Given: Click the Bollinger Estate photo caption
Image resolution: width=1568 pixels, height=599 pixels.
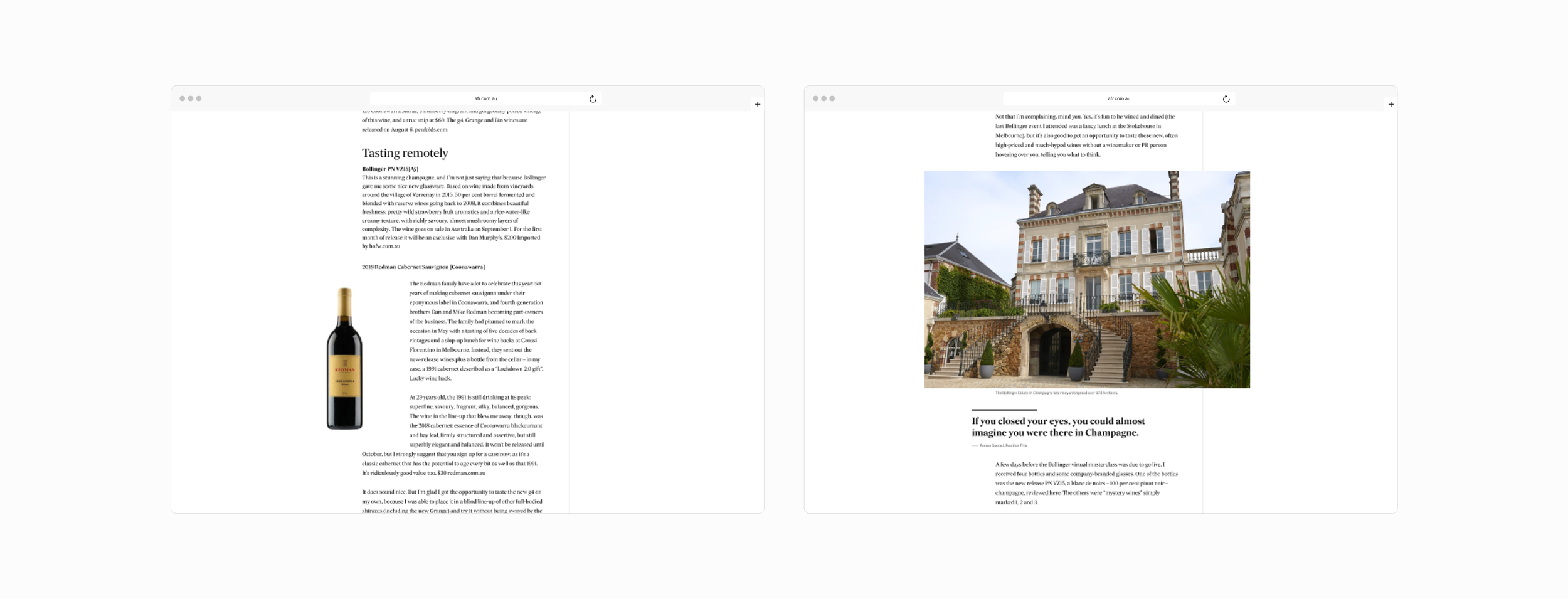Looking at the screenshot, I should (x=1057, y=393).
